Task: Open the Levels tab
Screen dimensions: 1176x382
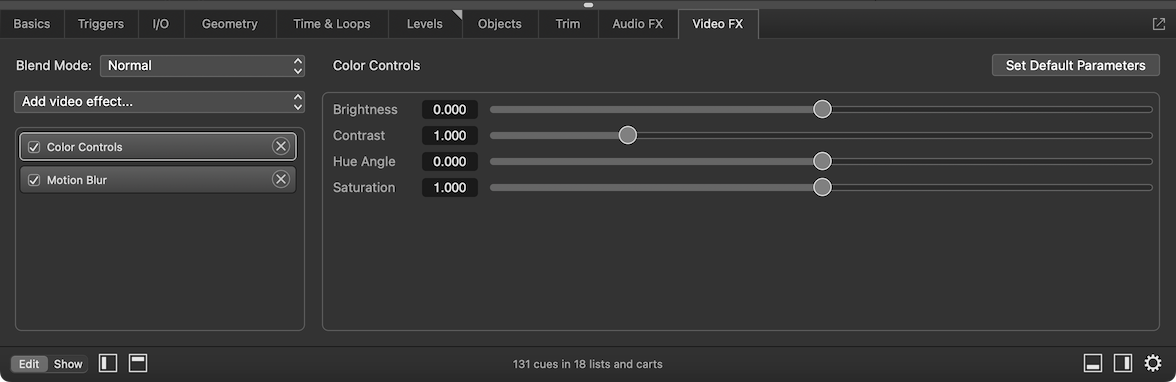Action: click(x=424, y=24)
